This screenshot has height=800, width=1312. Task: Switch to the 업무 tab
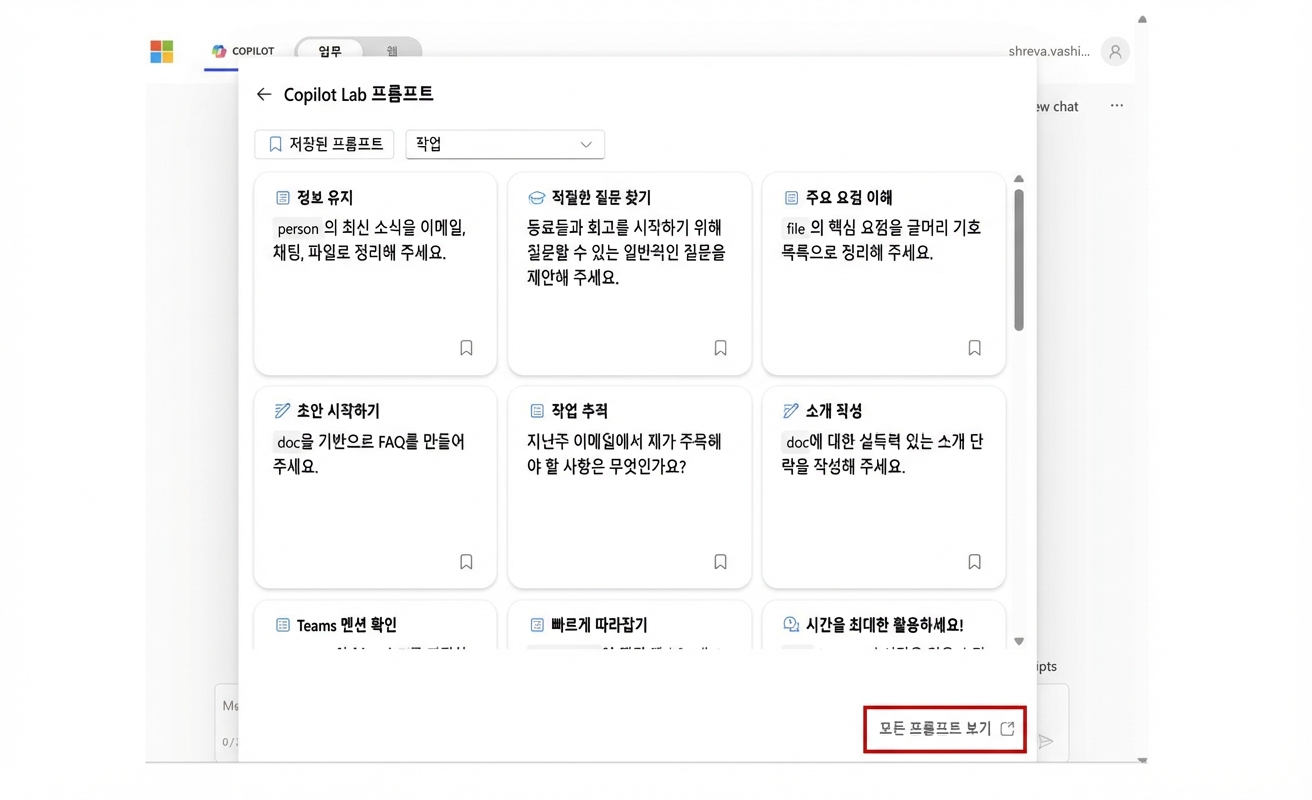330,51
